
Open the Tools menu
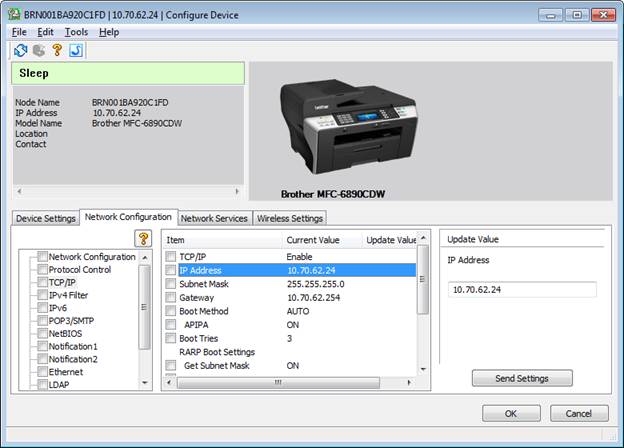coord(76,32)
